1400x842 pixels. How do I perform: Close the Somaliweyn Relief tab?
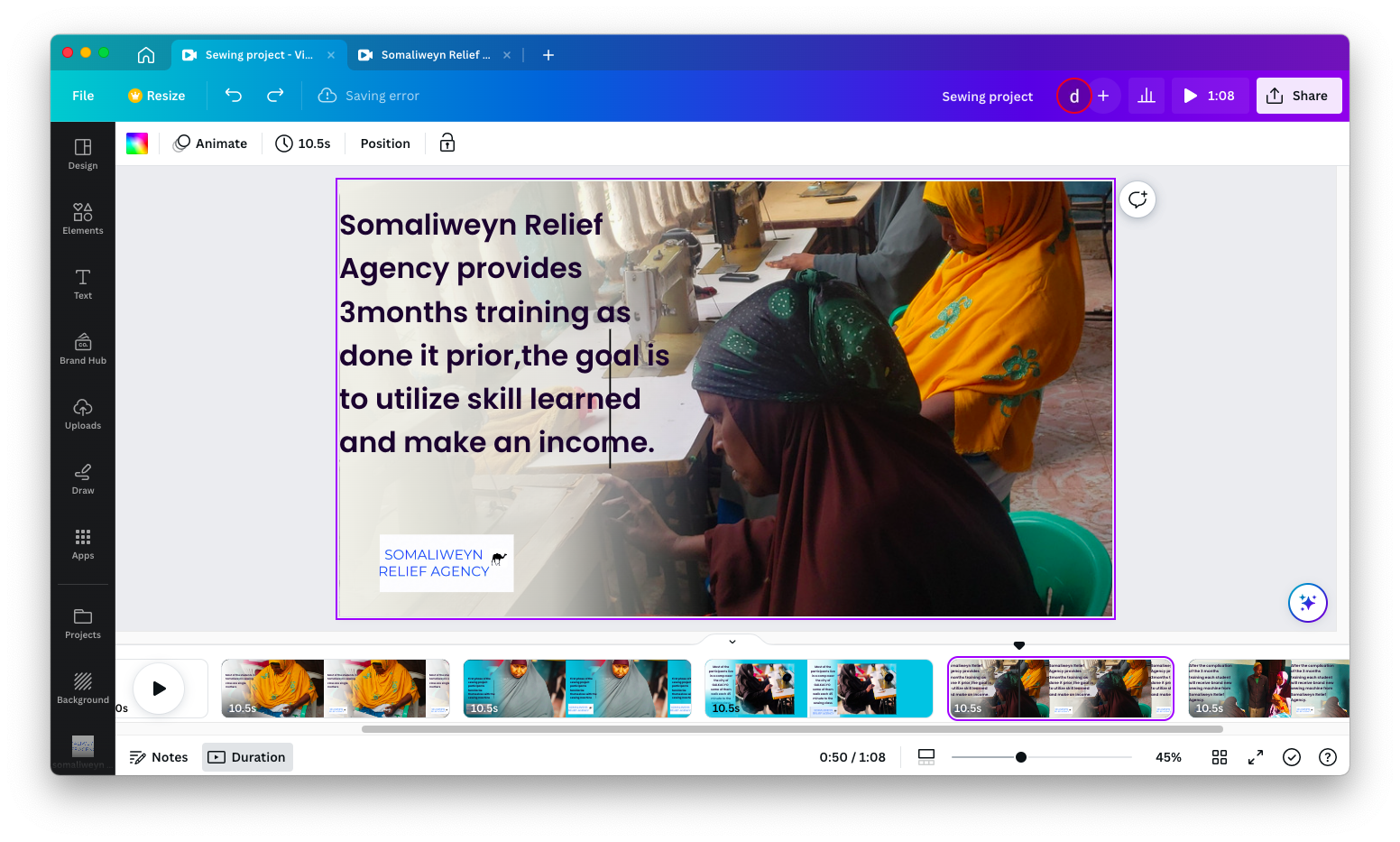click(x=507, y=55)
